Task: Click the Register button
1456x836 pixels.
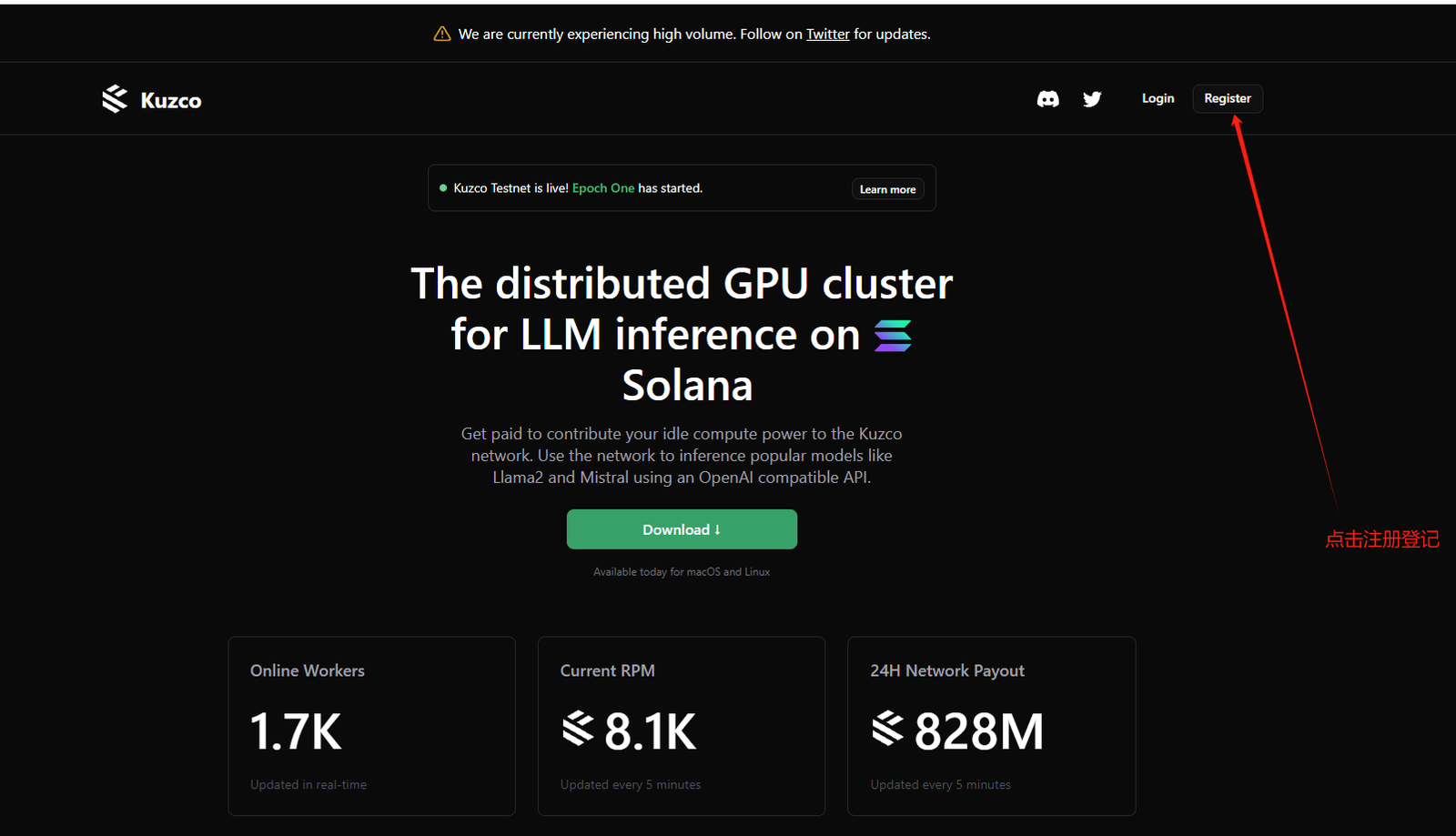Action: 1228,98
